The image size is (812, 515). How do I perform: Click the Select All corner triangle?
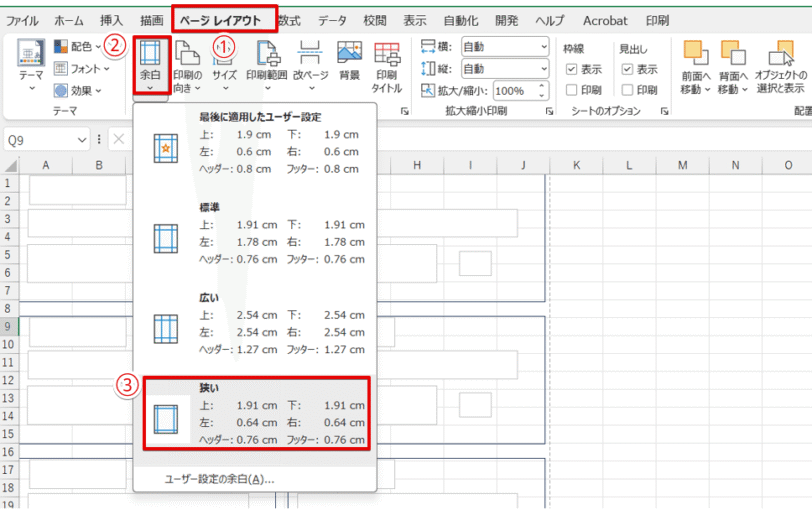coord(10,165)
